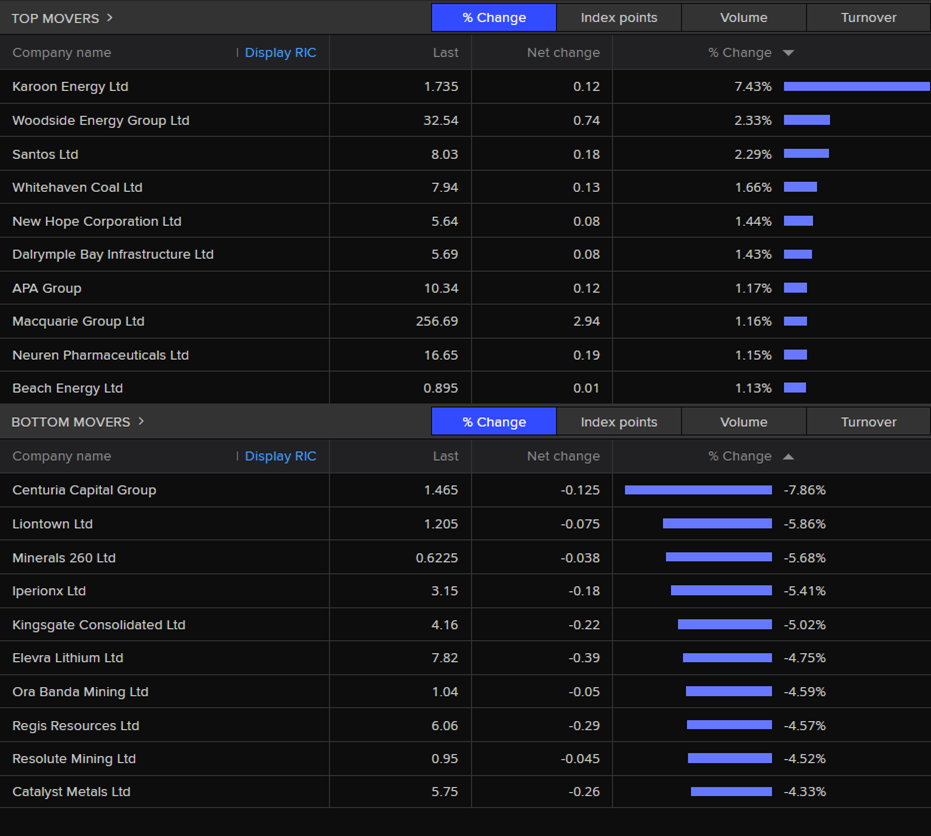
Task: Select % Change tab in Bottom Movers
Action: [494, 422]
